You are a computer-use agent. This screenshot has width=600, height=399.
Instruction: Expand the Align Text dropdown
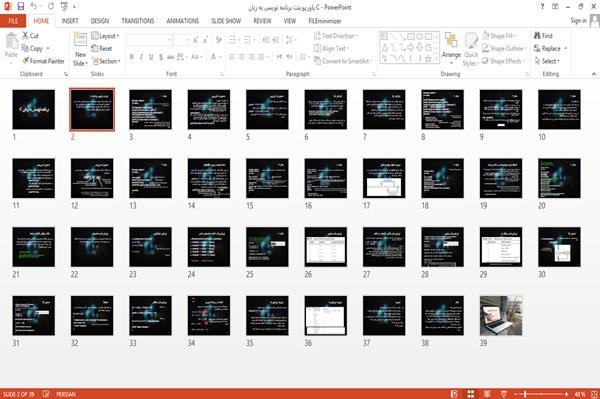(331, 48)
